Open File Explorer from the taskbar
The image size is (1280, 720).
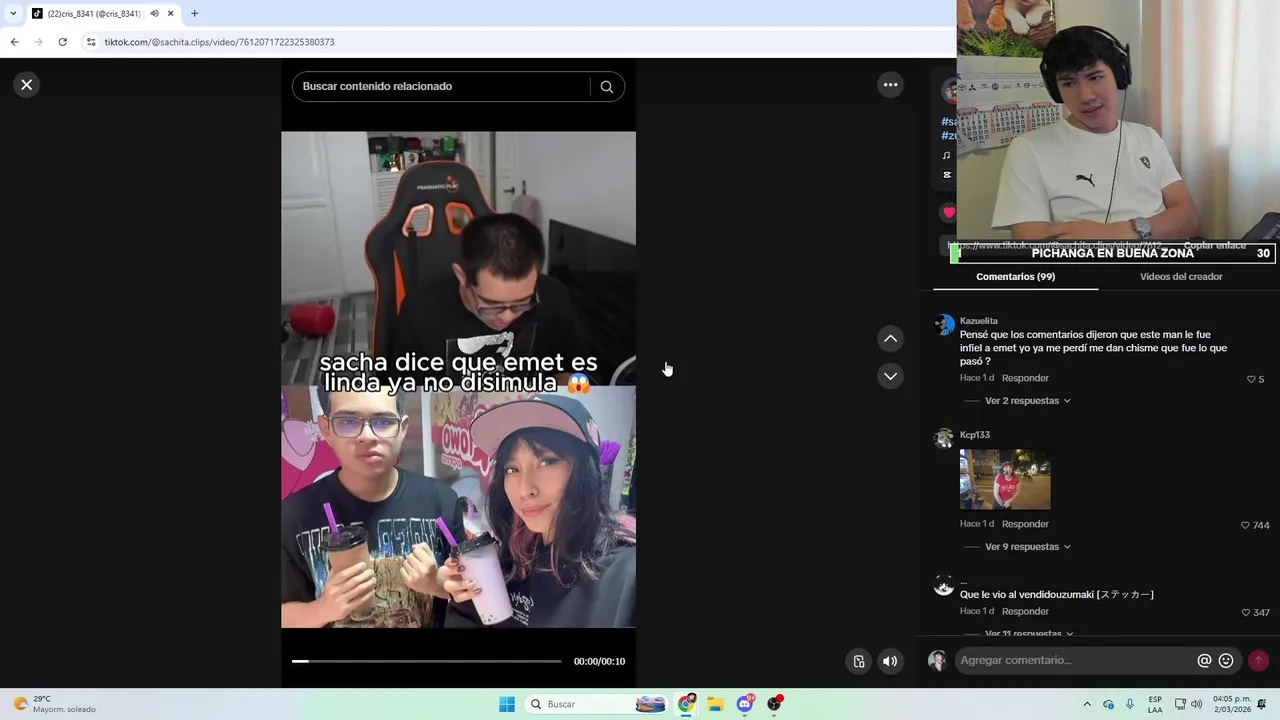point(715,704)
